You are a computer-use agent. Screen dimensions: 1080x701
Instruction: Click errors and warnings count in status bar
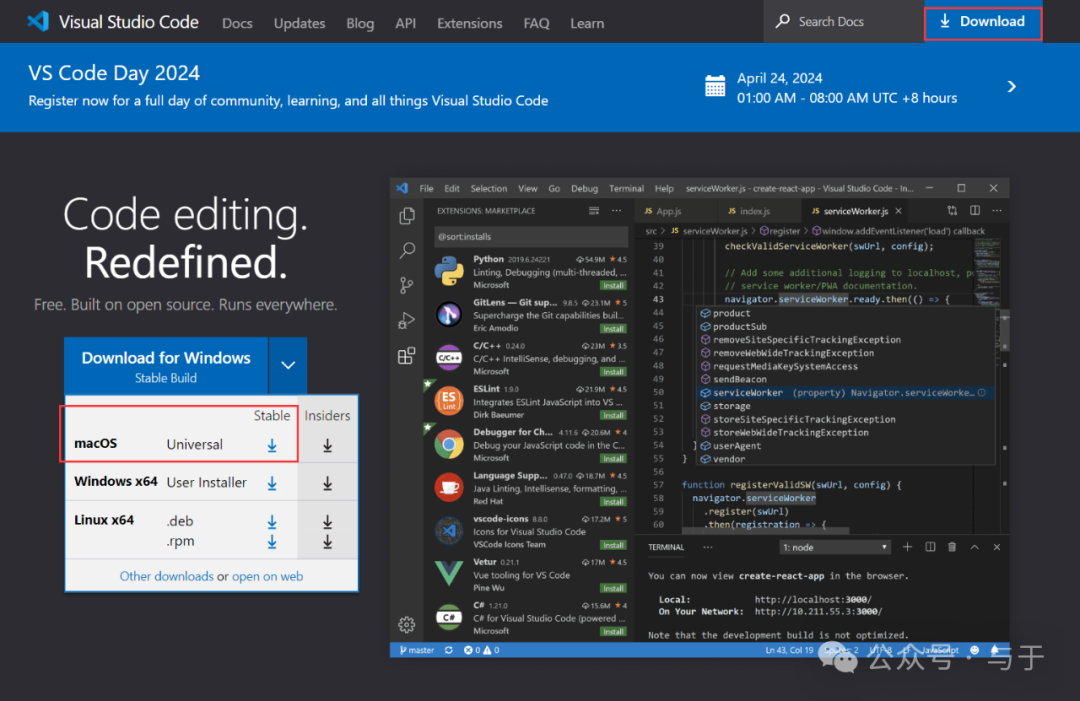tap(481, 650)
